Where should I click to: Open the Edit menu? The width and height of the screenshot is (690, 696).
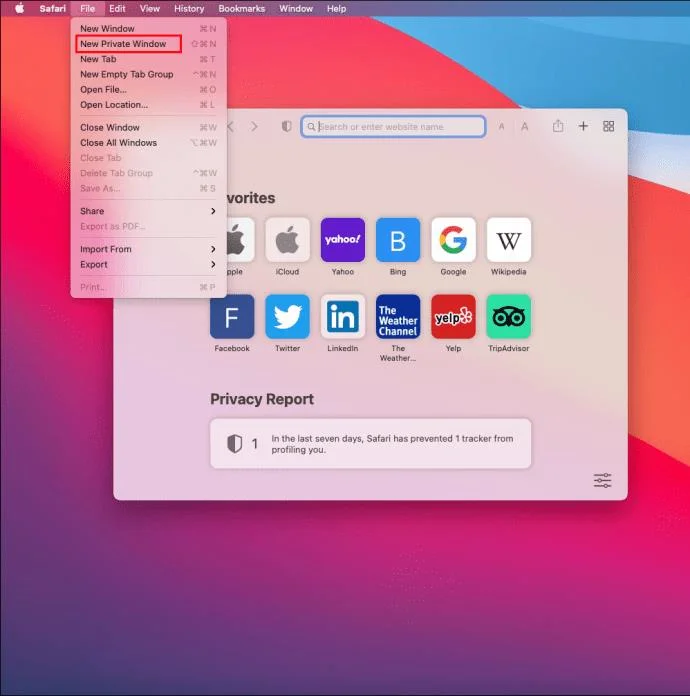[117, 8]
